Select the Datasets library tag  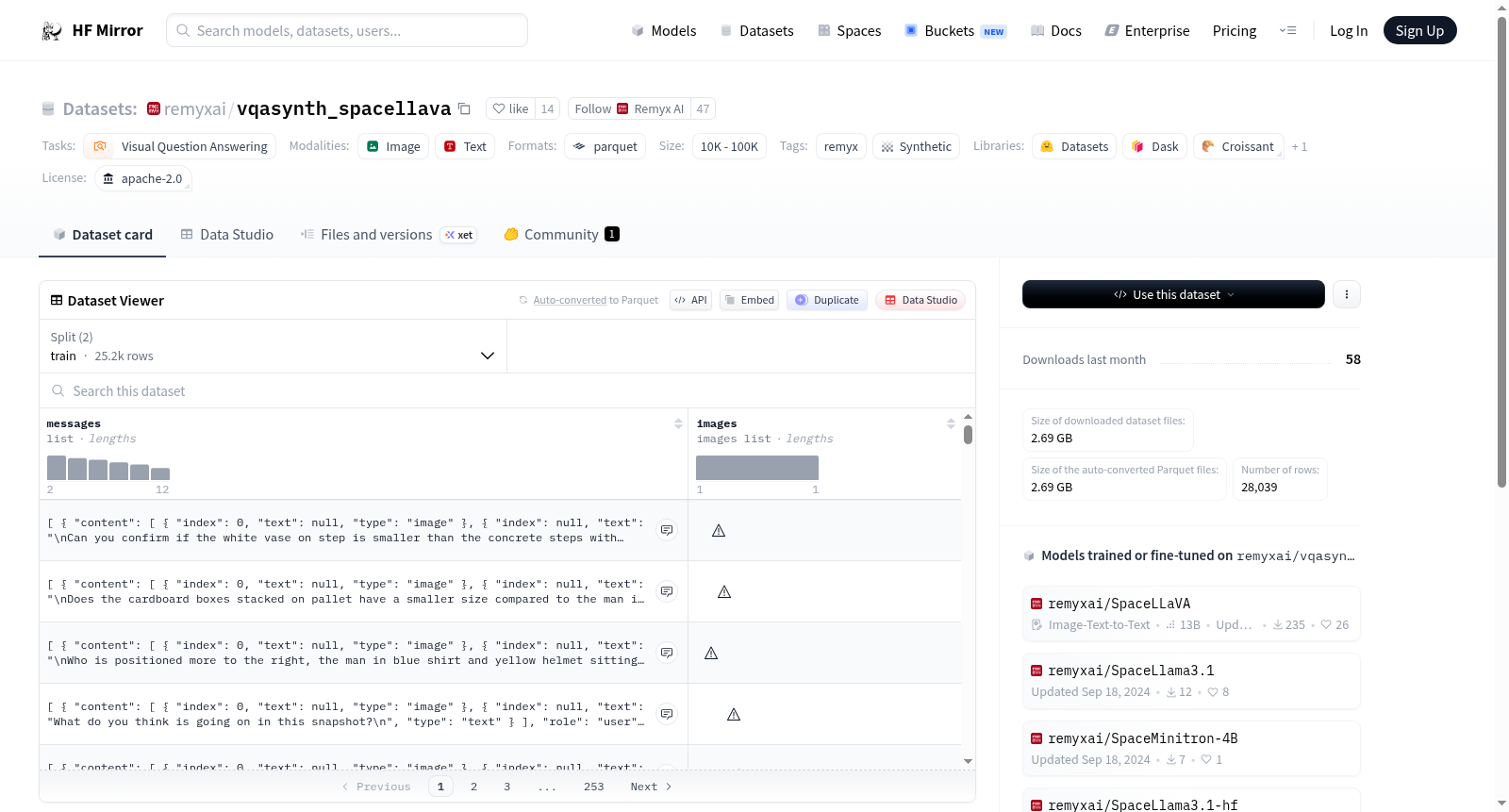[x=1074, y=146]
